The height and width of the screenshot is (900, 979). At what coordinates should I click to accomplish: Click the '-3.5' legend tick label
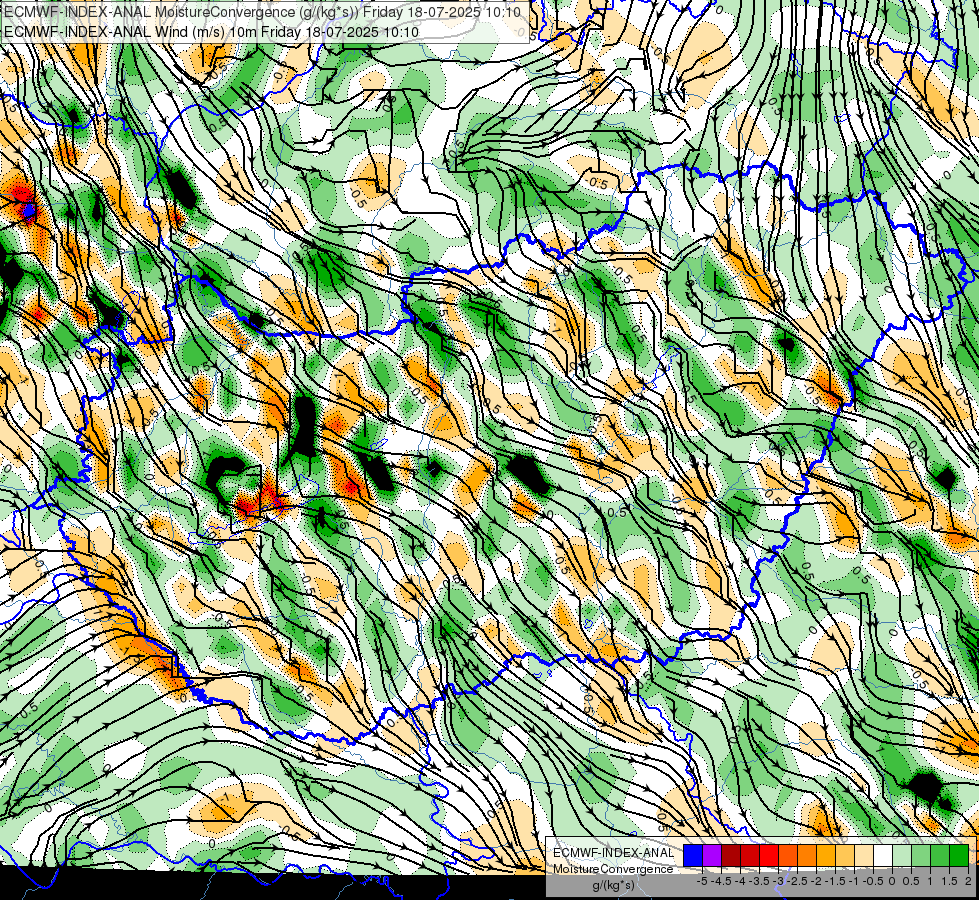pyautogui.click(x=759, y=881)
